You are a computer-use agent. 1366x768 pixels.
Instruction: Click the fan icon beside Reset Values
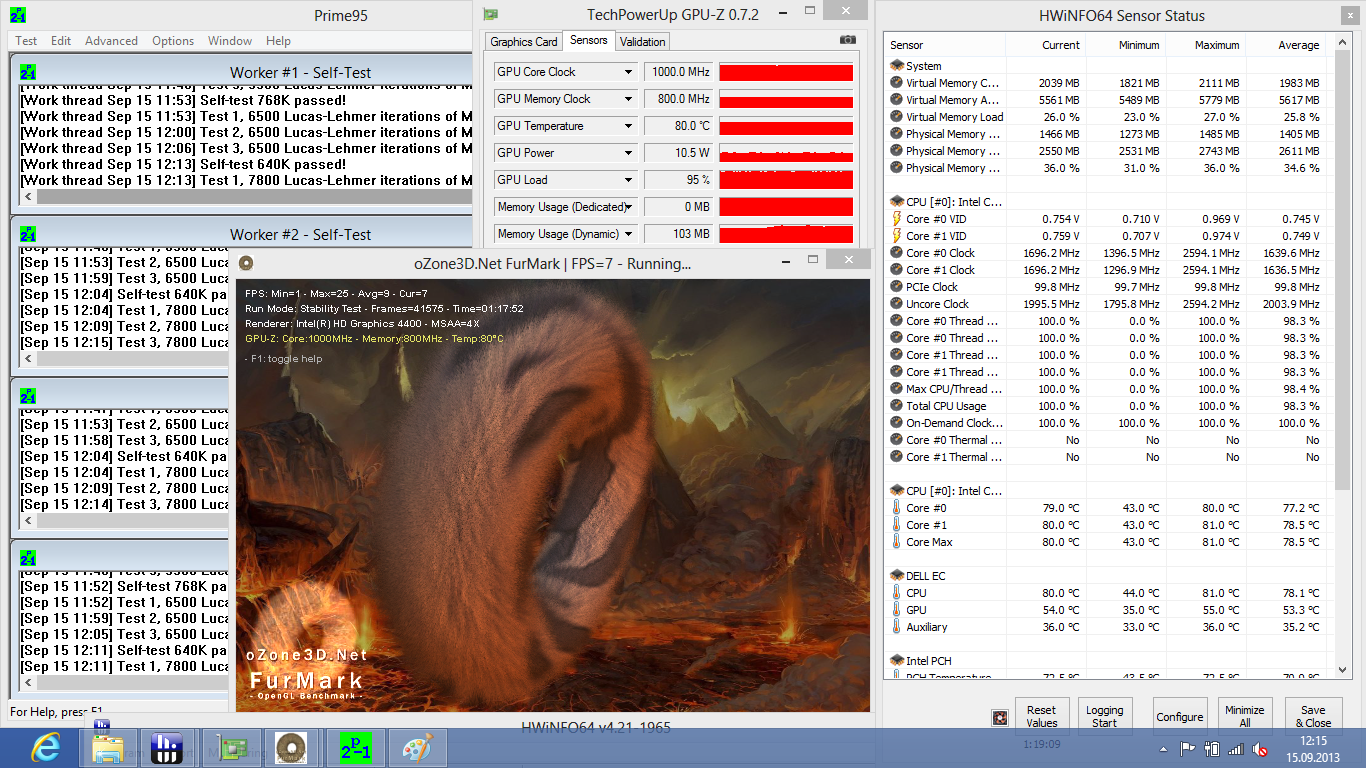(x=998, y=717)
